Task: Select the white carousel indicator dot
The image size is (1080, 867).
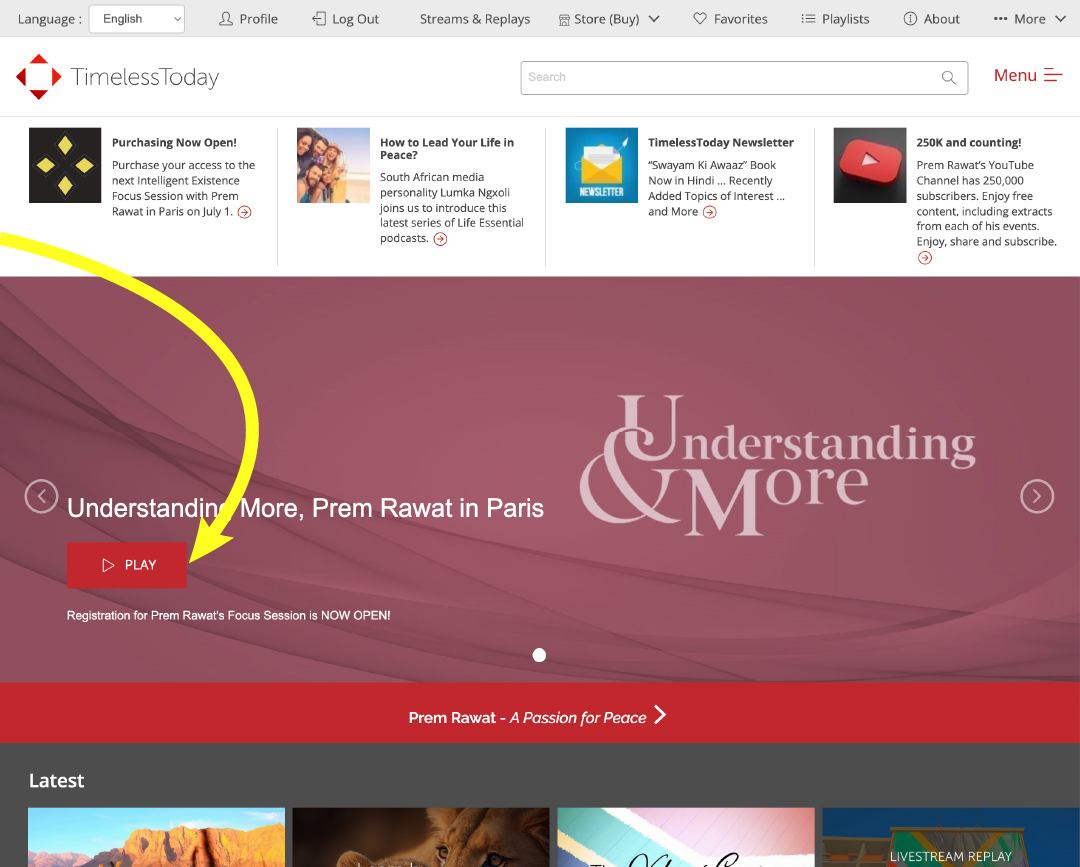Action: click(539, 655)
